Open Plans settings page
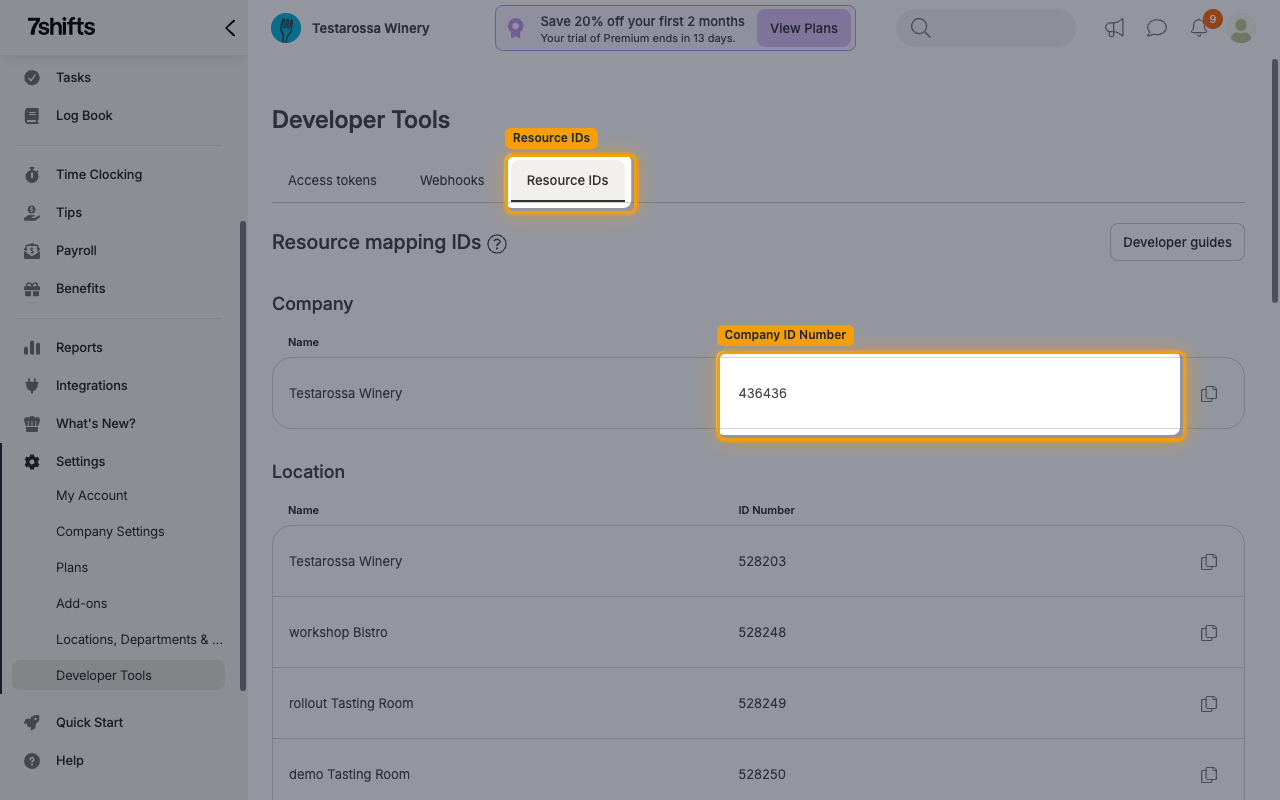 (x=72, y=567)
